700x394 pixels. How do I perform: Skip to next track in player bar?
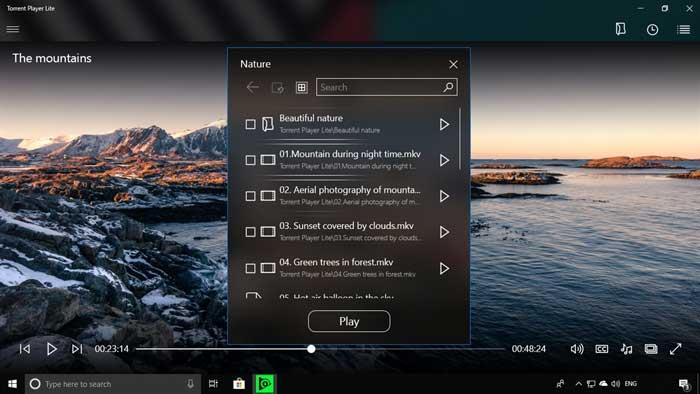[77, 349]
